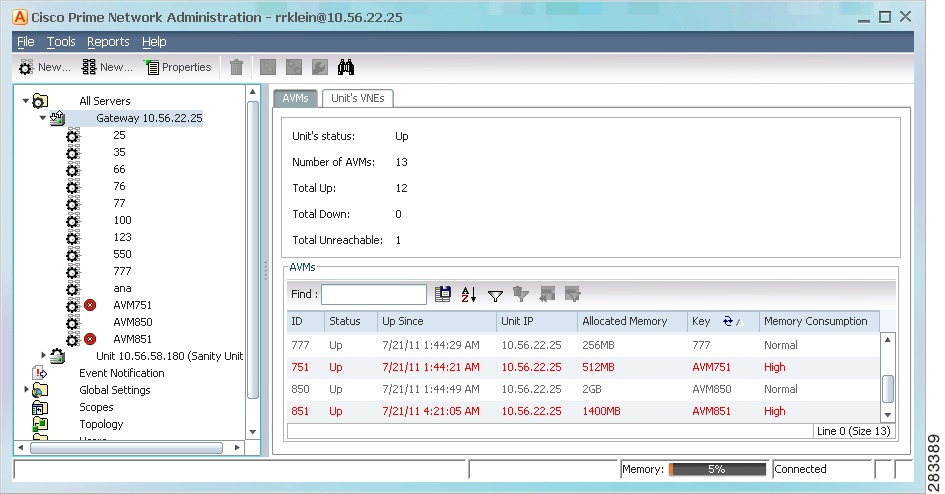Image resolution: width=945 pixels, height=494 pixels.
Task: Select AVM 777 in the tree
Action: 122,271
